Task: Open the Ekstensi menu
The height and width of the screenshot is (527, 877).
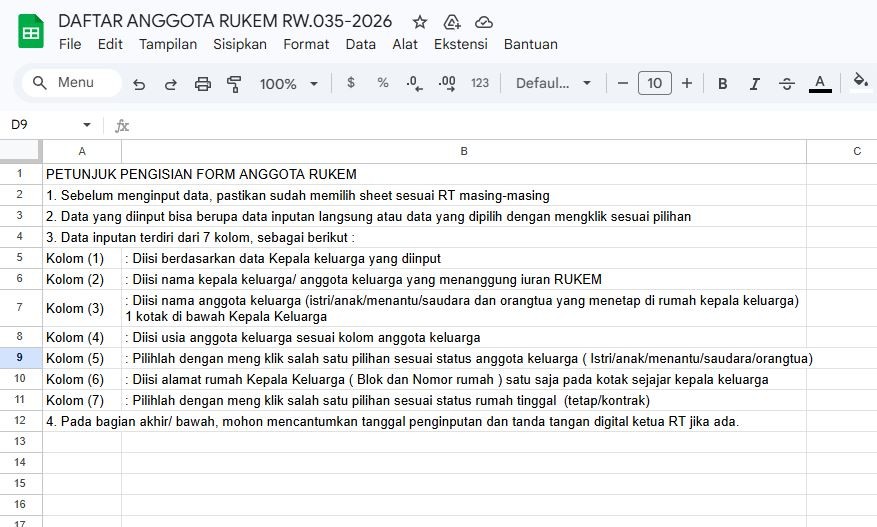Action: pyautogui.click(x=461, y=44)
